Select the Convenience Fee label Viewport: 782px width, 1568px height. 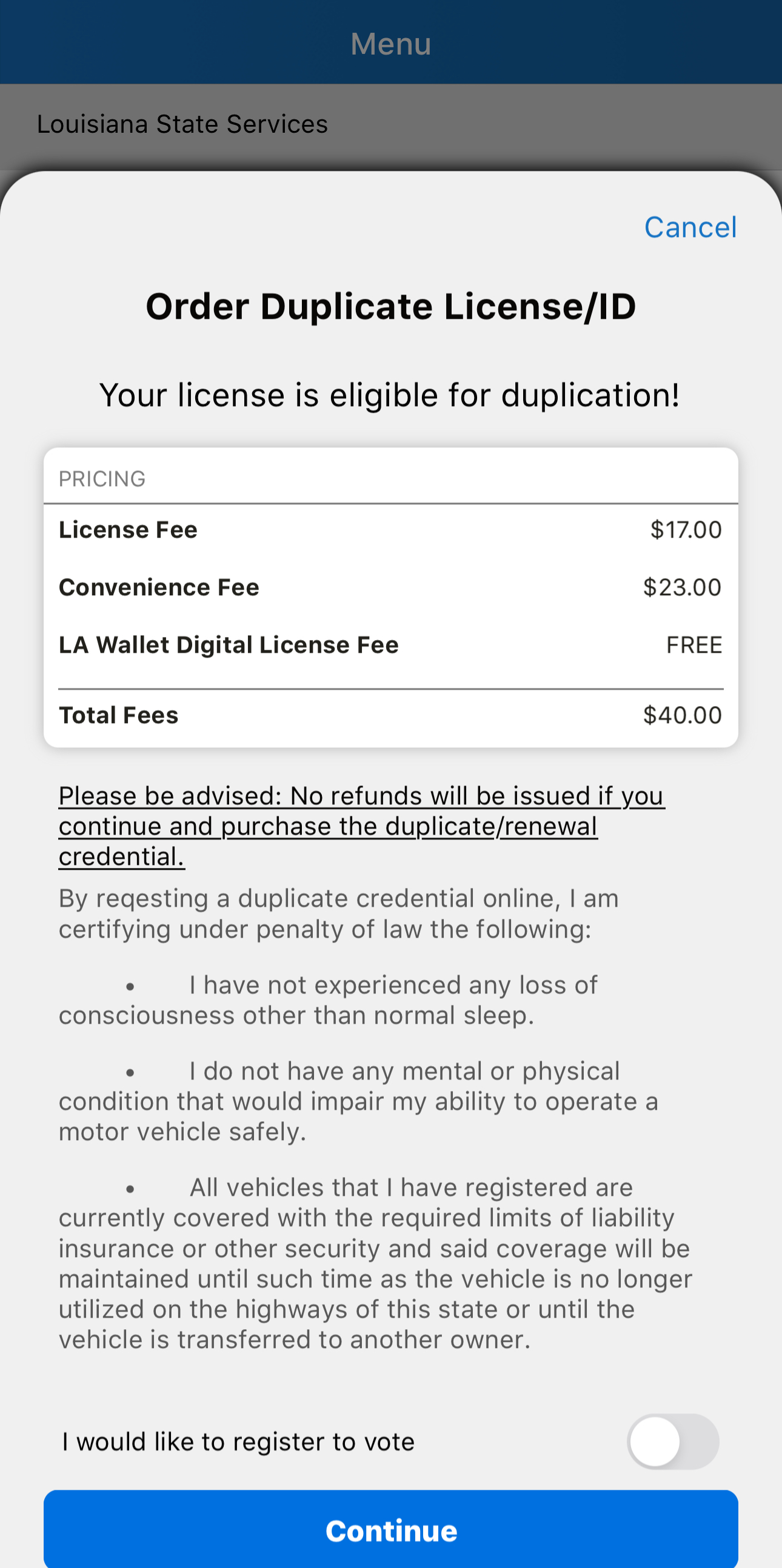point(159,587)
